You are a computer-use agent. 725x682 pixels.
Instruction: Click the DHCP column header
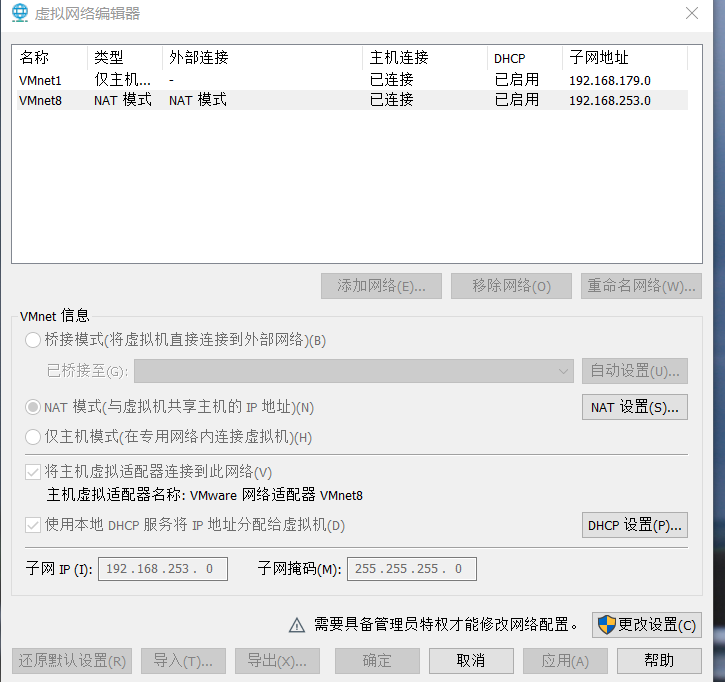coord(525,58)
